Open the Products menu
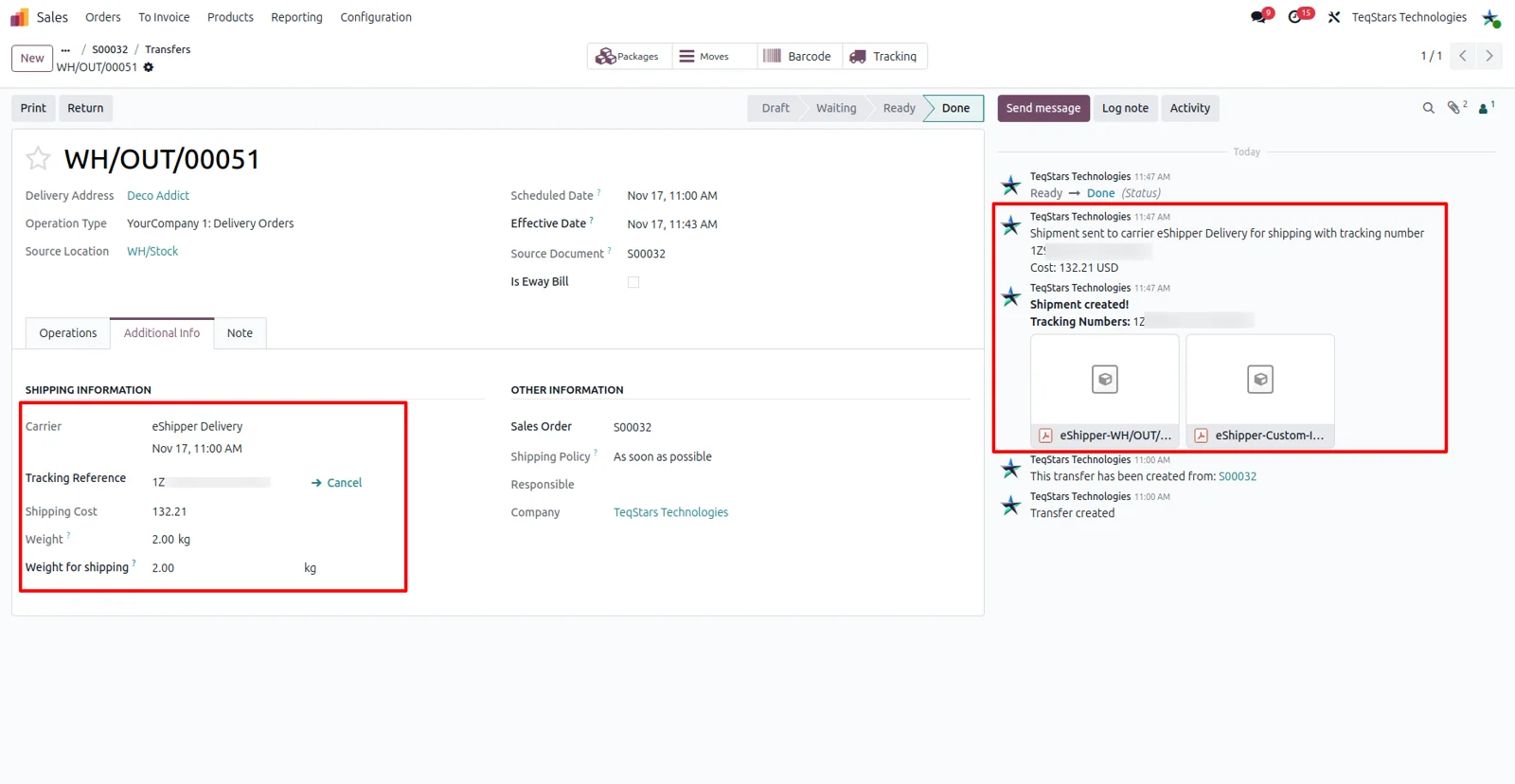1515x784 pixels. point(230,17)
